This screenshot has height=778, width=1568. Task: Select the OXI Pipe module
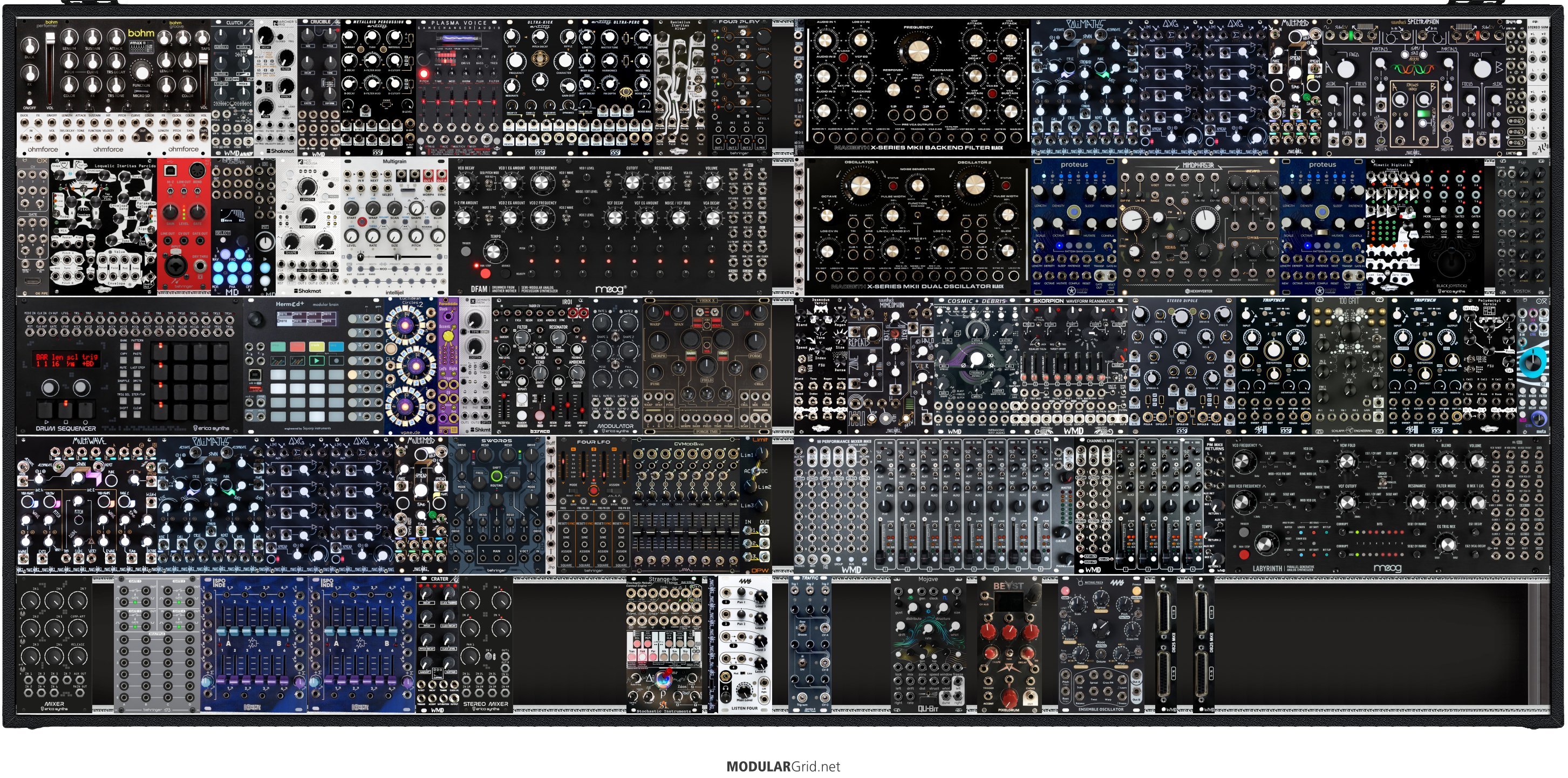[x=33, y=227]
